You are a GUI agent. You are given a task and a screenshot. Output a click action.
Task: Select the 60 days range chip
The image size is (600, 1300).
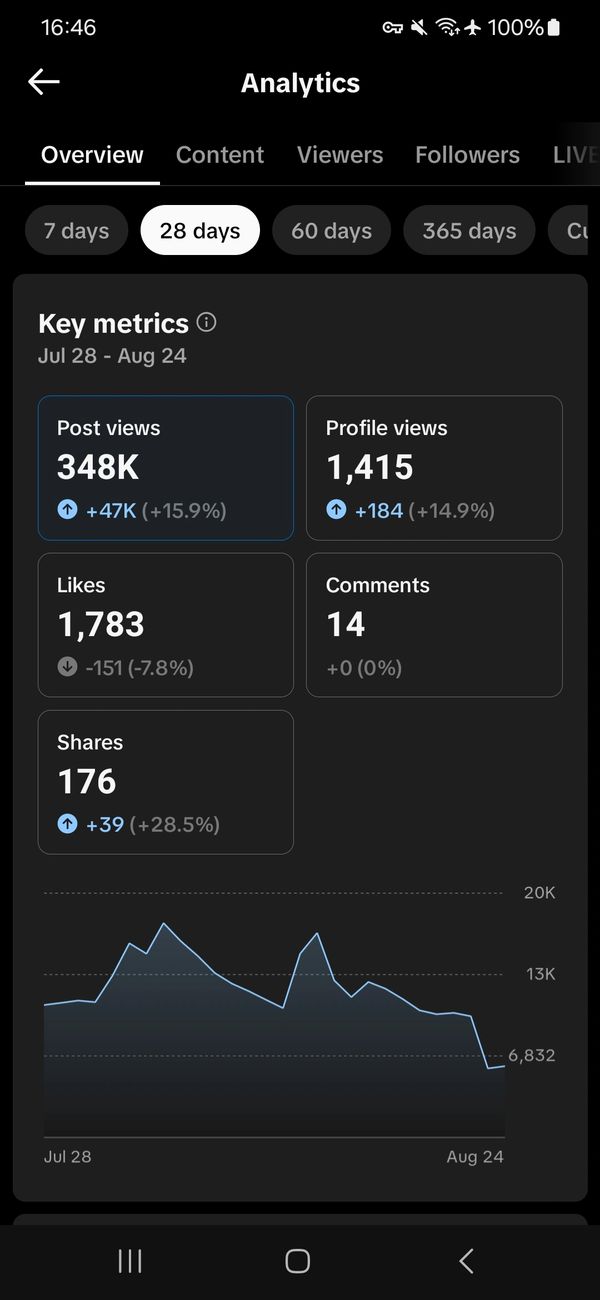click(x=331, y=231)
